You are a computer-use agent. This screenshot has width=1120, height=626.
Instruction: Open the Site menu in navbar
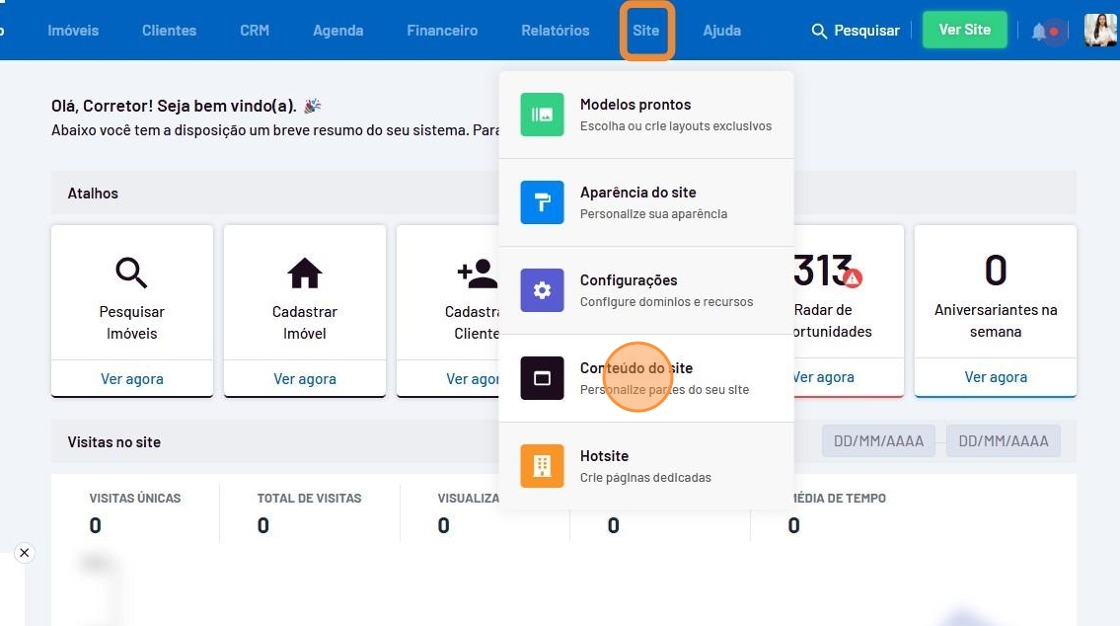pos(646,31)
